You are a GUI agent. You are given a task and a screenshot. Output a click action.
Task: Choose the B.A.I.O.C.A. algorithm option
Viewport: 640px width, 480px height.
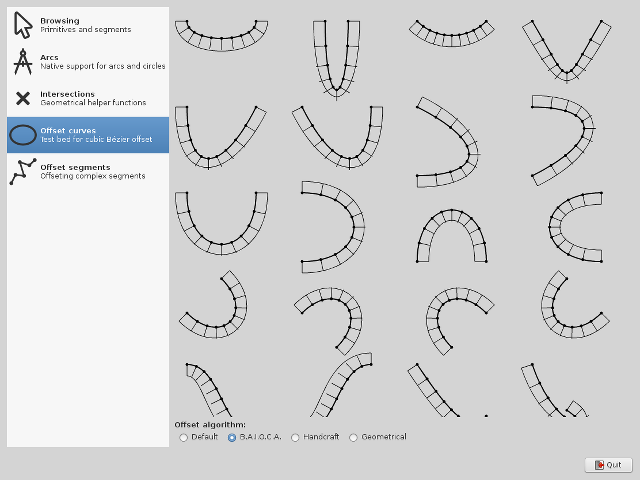click(x=233, y=437)
